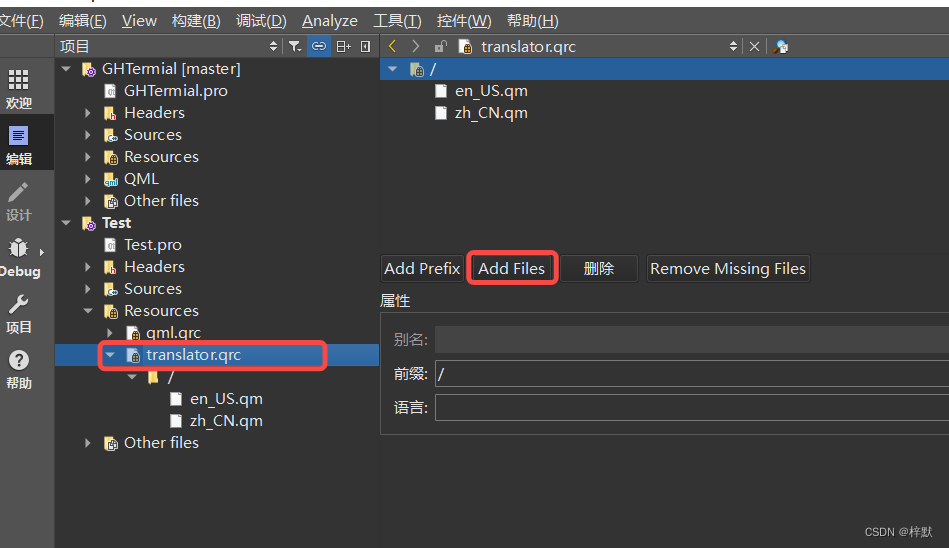This screenshot has width=949, height=548.
Task: Collapse the translator.qrc node
Action: [x=110, y=355]
